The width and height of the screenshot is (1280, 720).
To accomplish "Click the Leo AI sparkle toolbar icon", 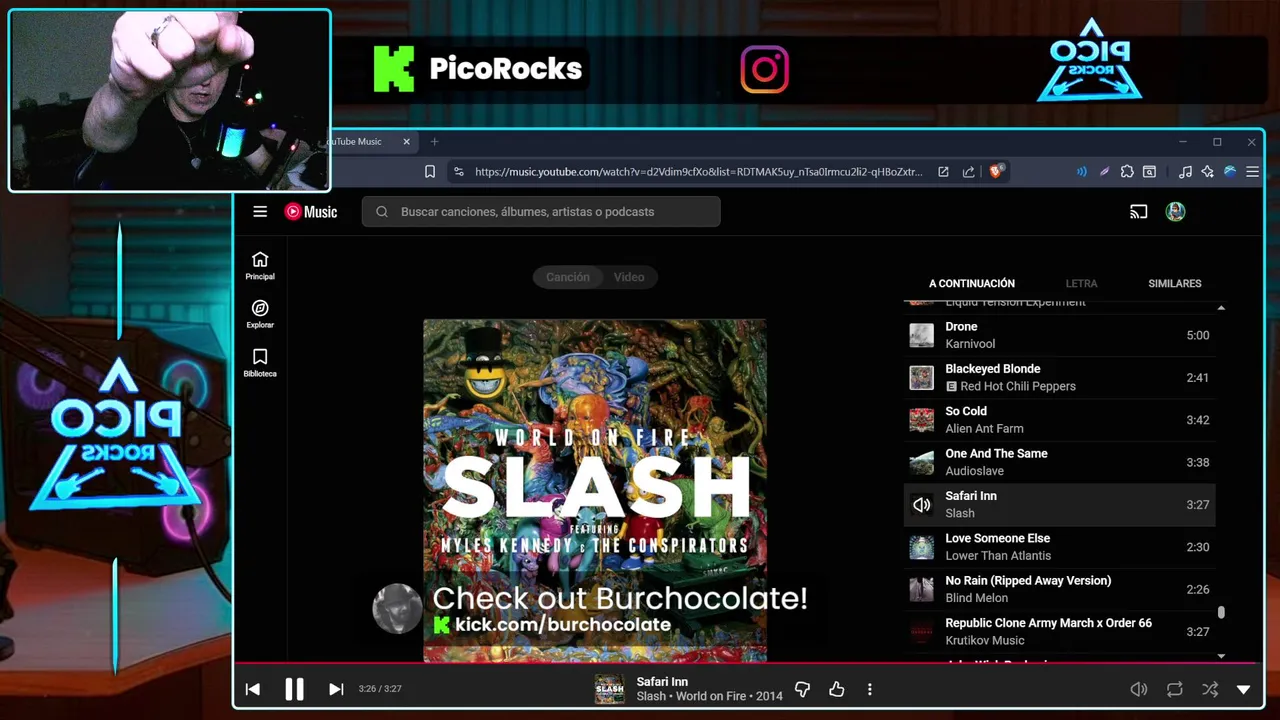I will [1208, 172].
